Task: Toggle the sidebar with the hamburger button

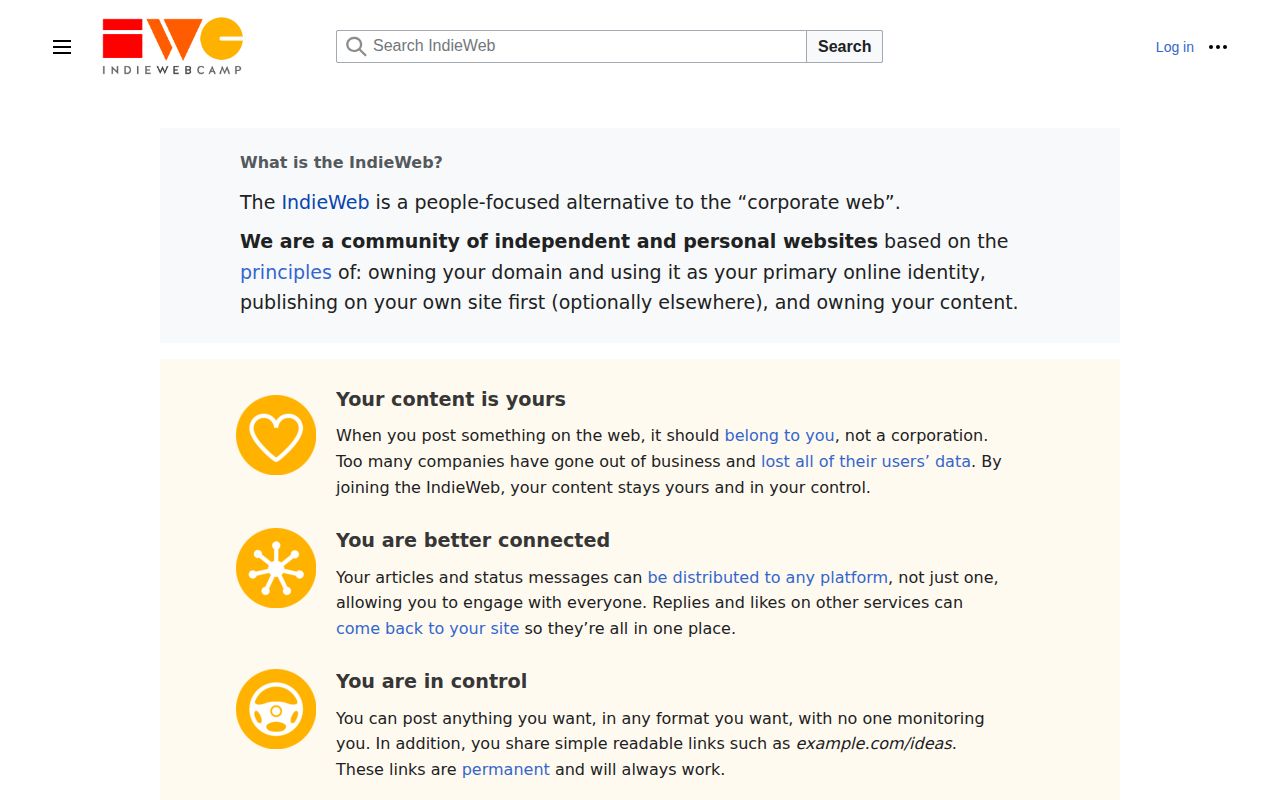Action: 62,47
